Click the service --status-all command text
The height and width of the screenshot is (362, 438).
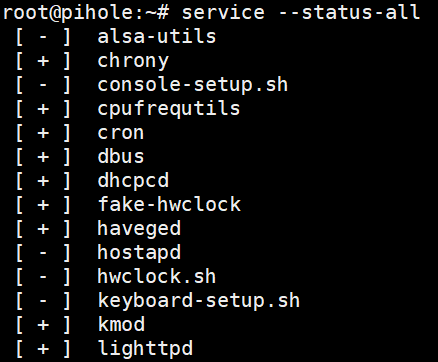[x=300, y=12]
